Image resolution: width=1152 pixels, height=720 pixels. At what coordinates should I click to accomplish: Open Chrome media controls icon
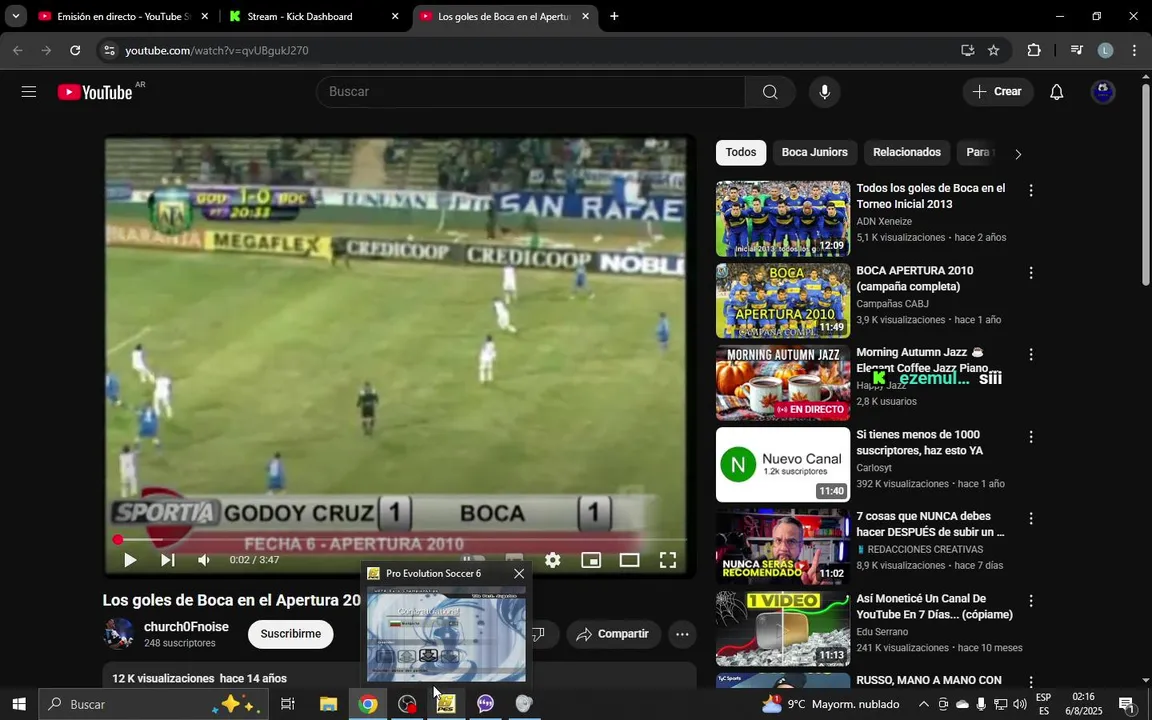(1076, 50)
